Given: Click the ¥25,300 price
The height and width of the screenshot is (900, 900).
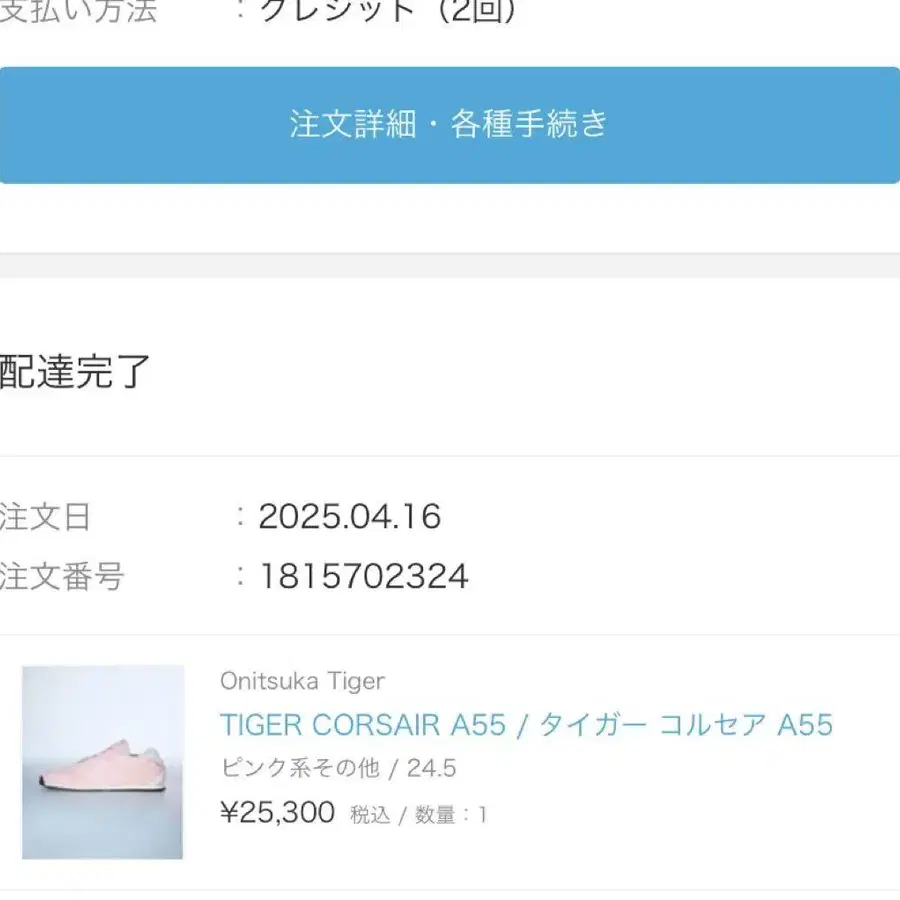Looking at the screenshot, I should click(x=278, y=812).
